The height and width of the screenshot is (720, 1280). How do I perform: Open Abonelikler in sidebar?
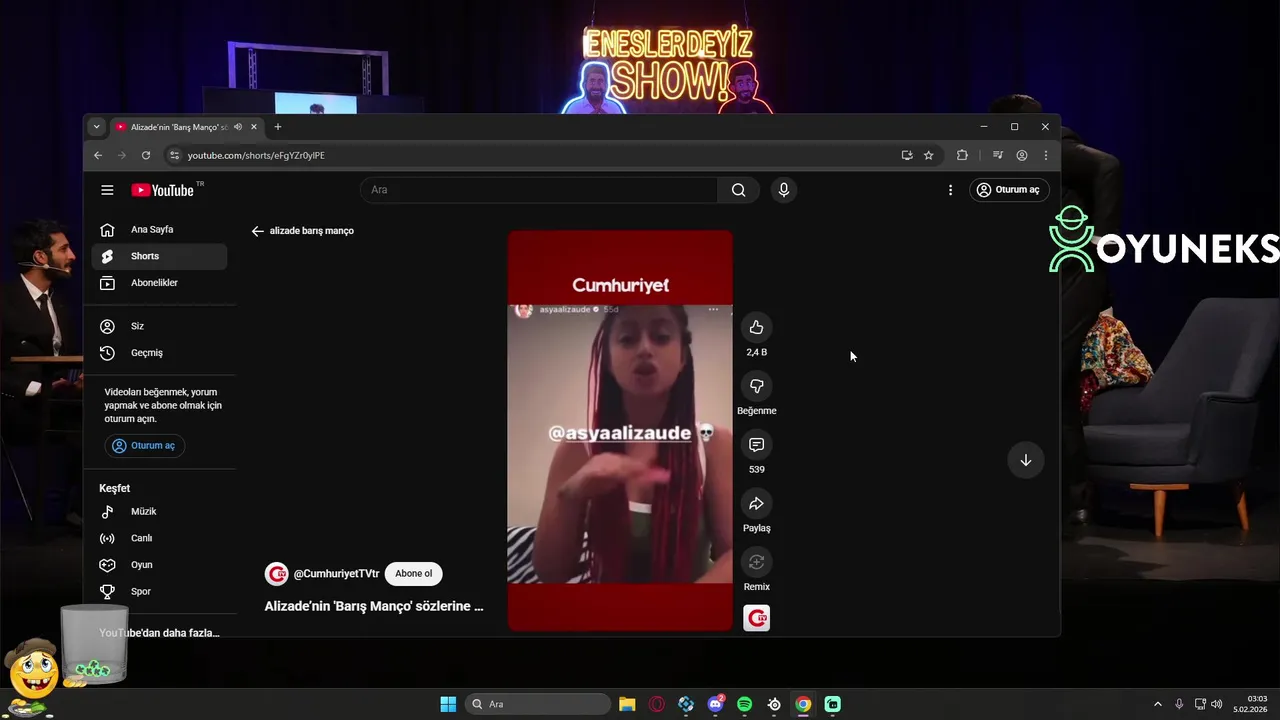point(159,283)
